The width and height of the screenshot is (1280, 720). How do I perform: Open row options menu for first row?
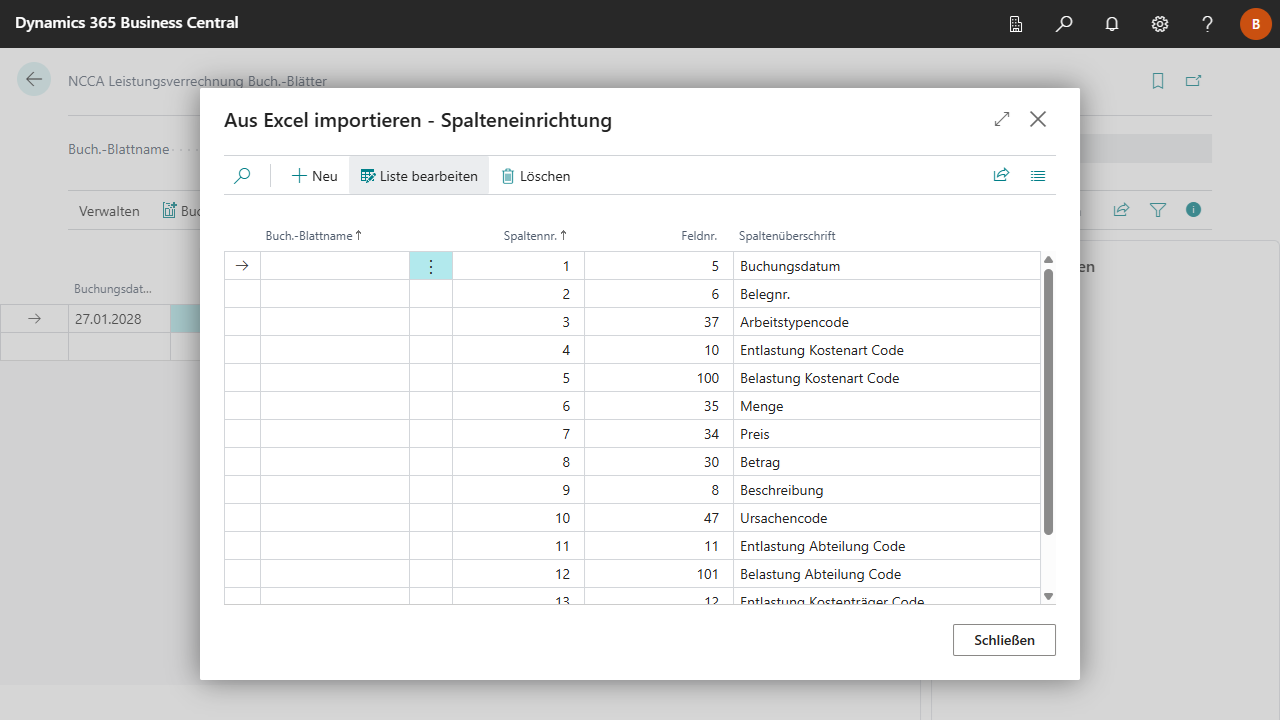(431, 266)
